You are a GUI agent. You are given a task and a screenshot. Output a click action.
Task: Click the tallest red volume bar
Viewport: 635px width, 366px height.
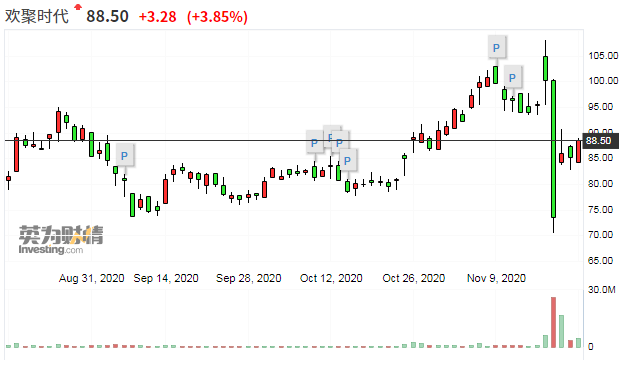click(553, 322)
